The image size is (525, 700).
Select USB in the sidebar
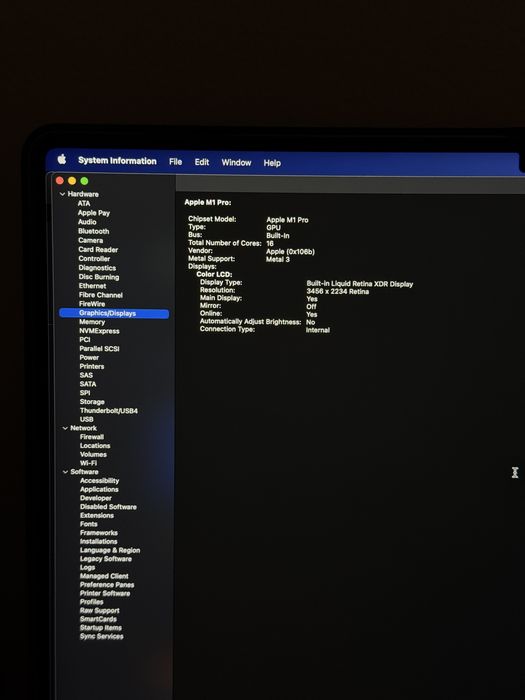(x=87, y=419)
